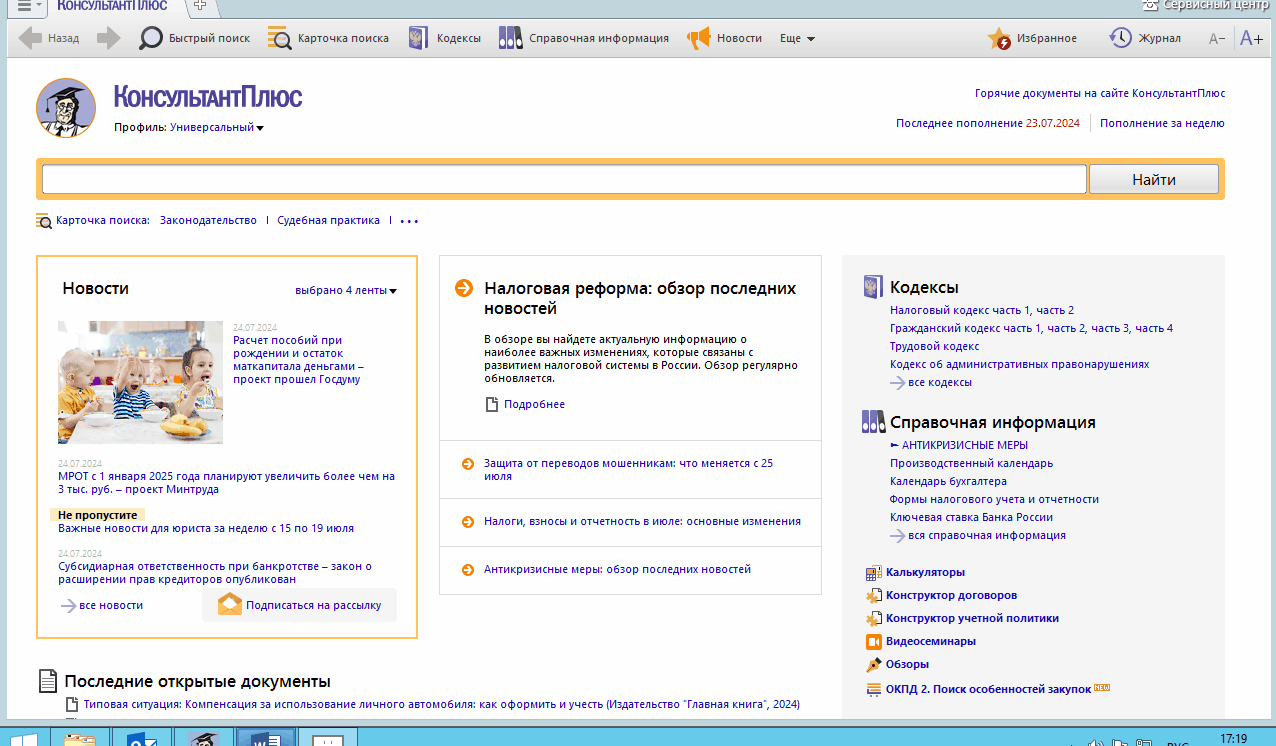Click the Найти search button
1276x746 pixels.
click(1154, 180)
